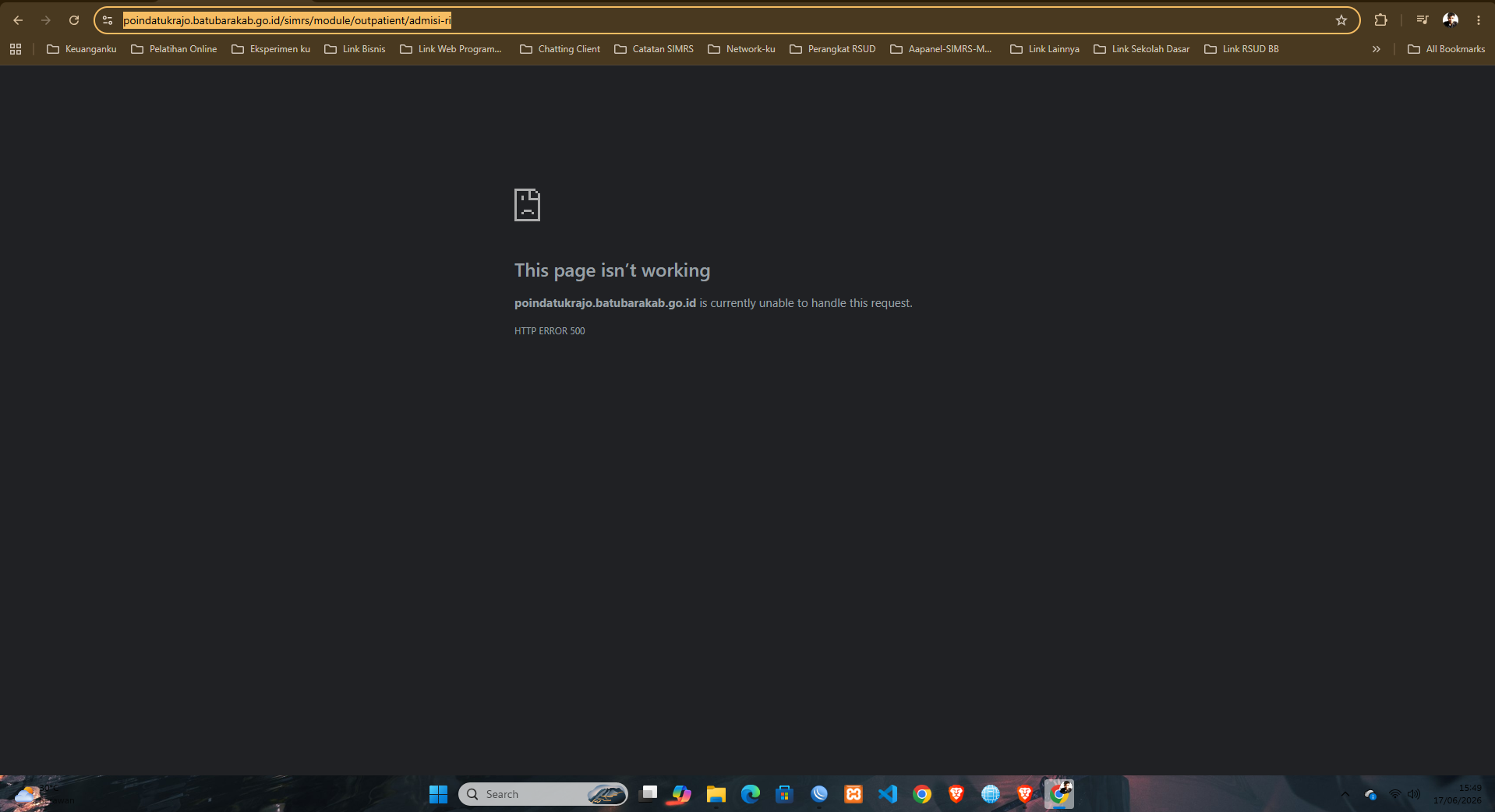The height and width of the screenshot is (812, 1495).
Task: Launch Microsoft Edge from the taskbar
Action: click(x=751, y=794)
